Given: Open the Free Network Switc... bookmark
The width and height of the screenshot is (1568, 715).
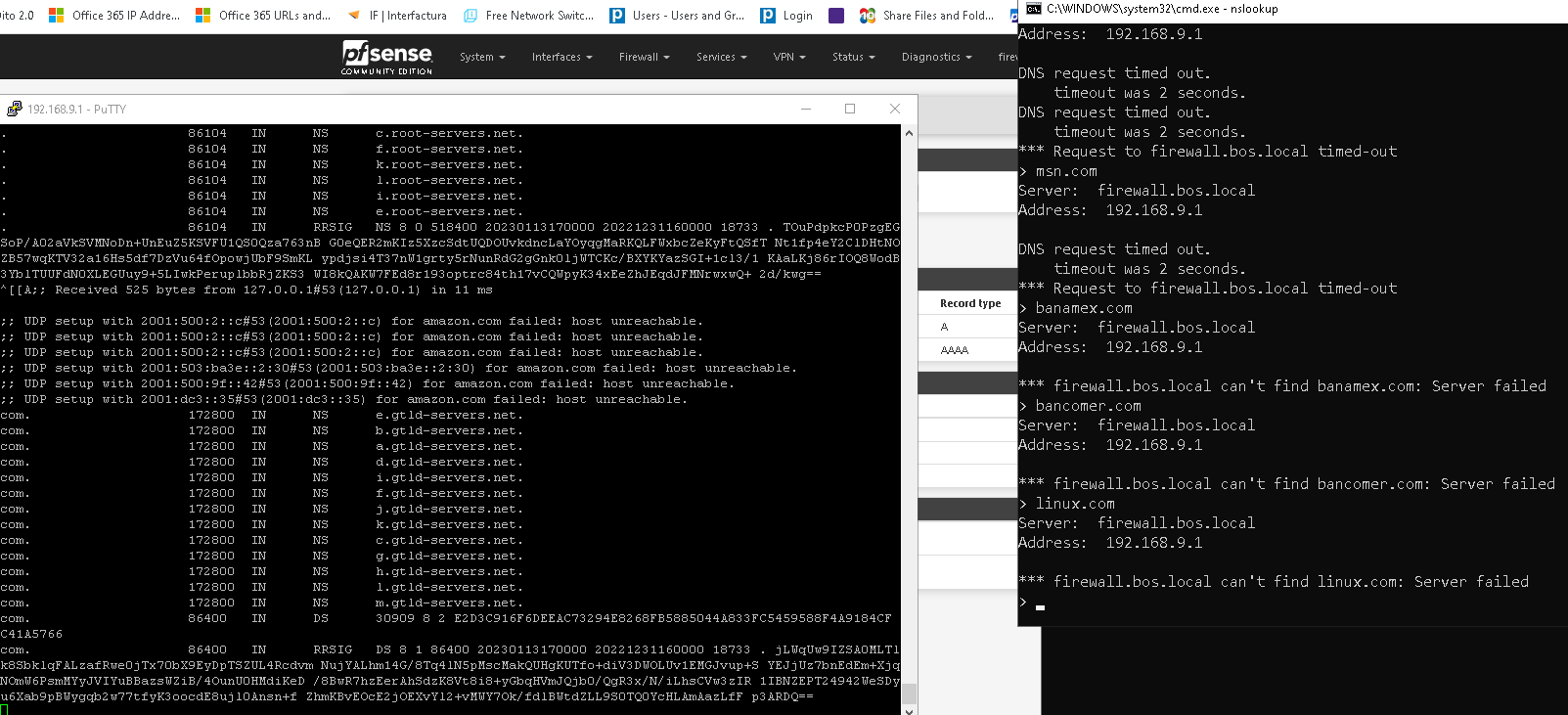Looking at the screenshot, I should [x=528, y=16].
